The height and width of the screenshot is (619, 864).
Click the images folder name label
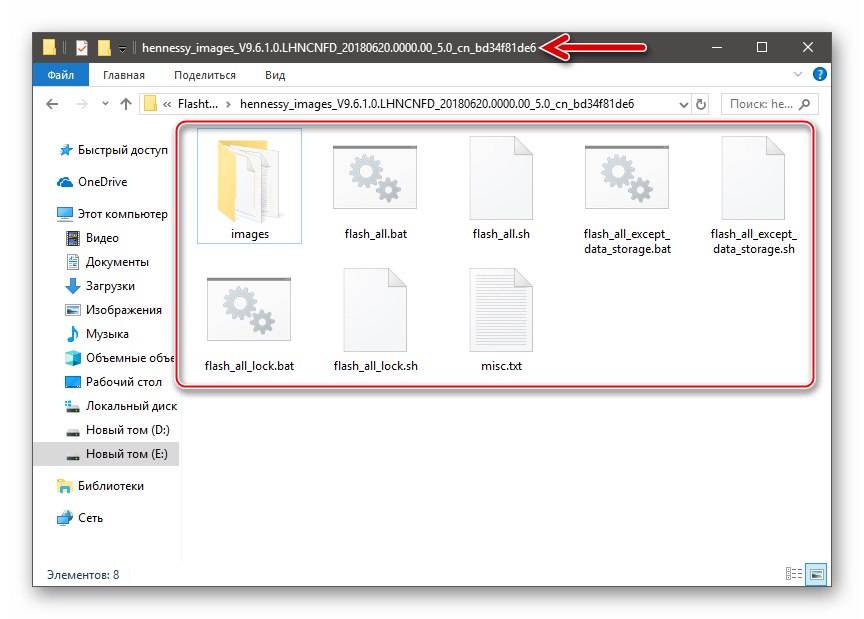(250, 234)
